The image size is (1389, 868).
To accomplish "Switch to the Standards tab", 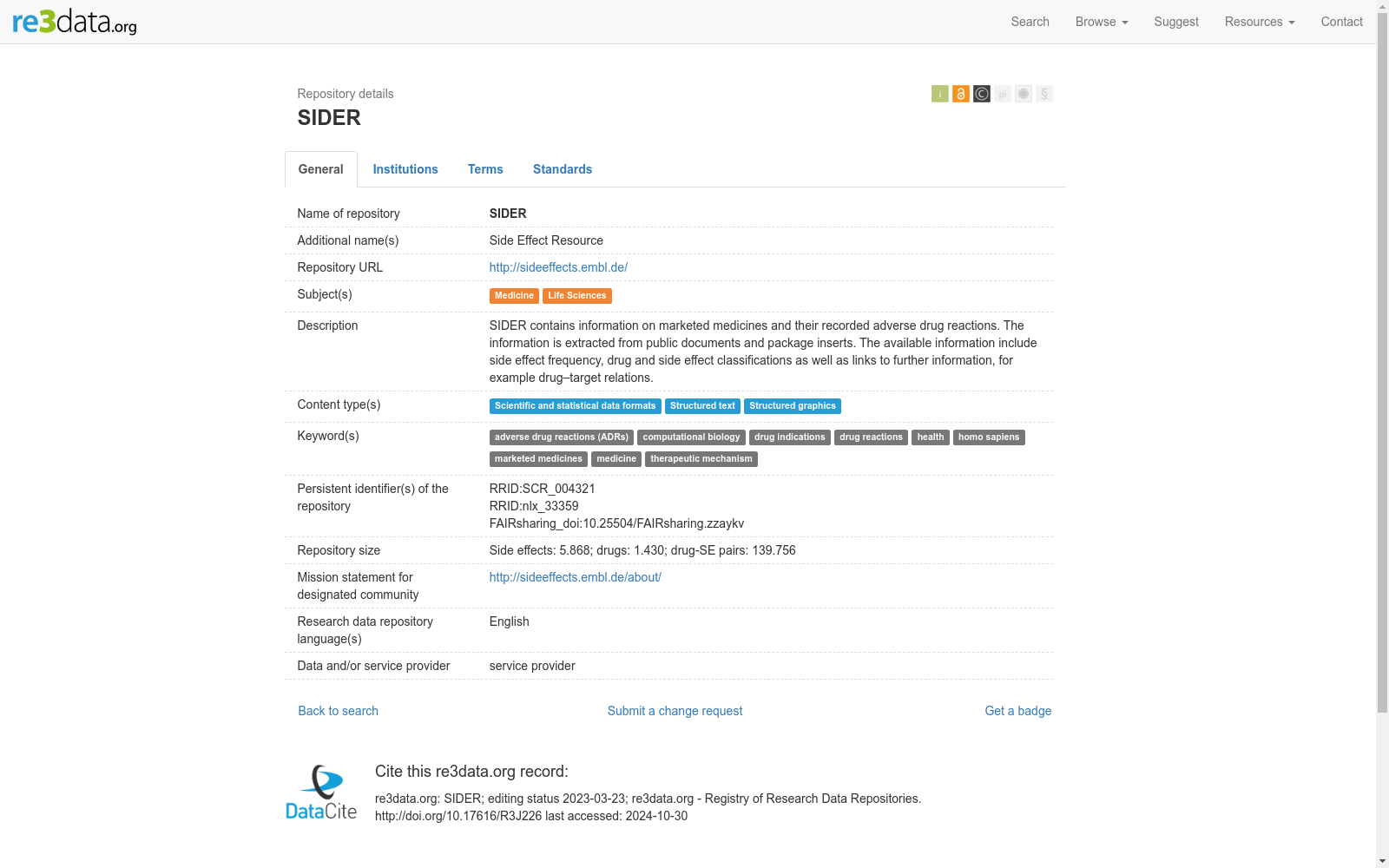I will [x=563, y=169].
